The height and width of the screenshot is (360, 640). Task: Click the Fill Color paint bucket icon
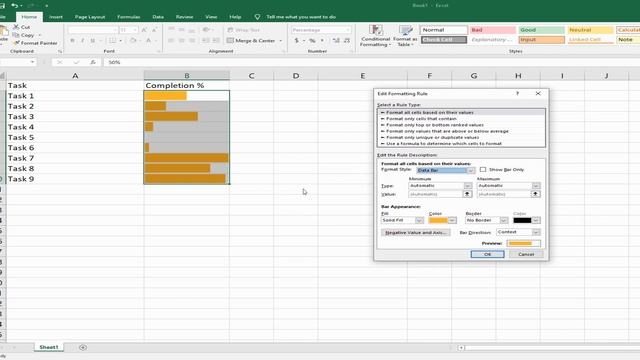pyautogui.click(x=133, y=40)
